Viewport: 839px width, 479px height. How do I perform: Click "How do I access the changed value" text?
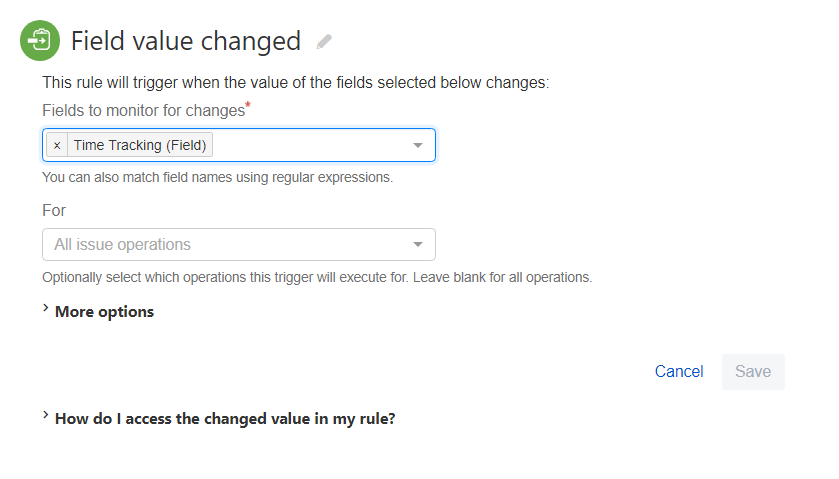tap(225, 419)
